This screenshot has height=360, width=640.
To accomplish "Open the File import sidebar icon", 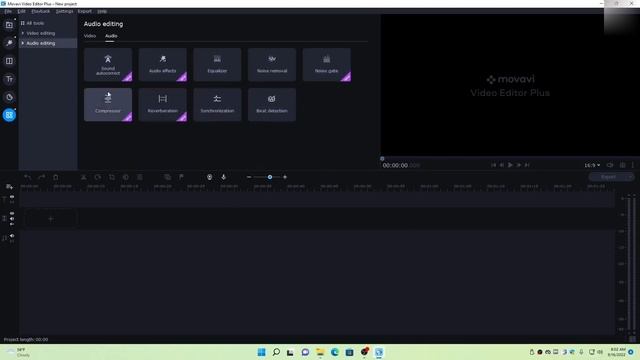I will point(9,25).
